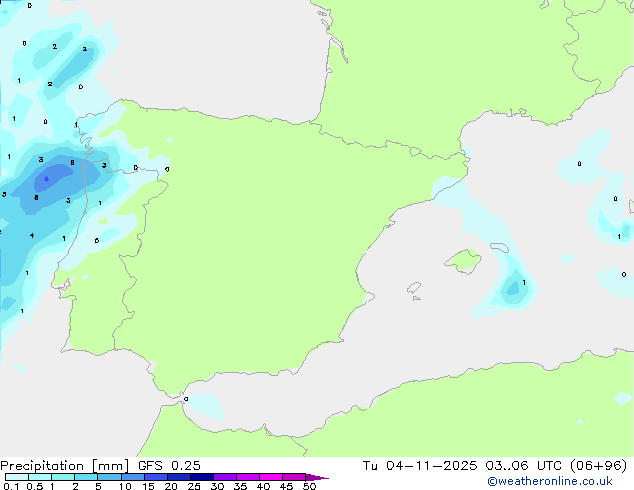Screen dimensions: 634x490
Task: Select the 40–45 mm magenta legend swatch
Action: pos(271,477)
